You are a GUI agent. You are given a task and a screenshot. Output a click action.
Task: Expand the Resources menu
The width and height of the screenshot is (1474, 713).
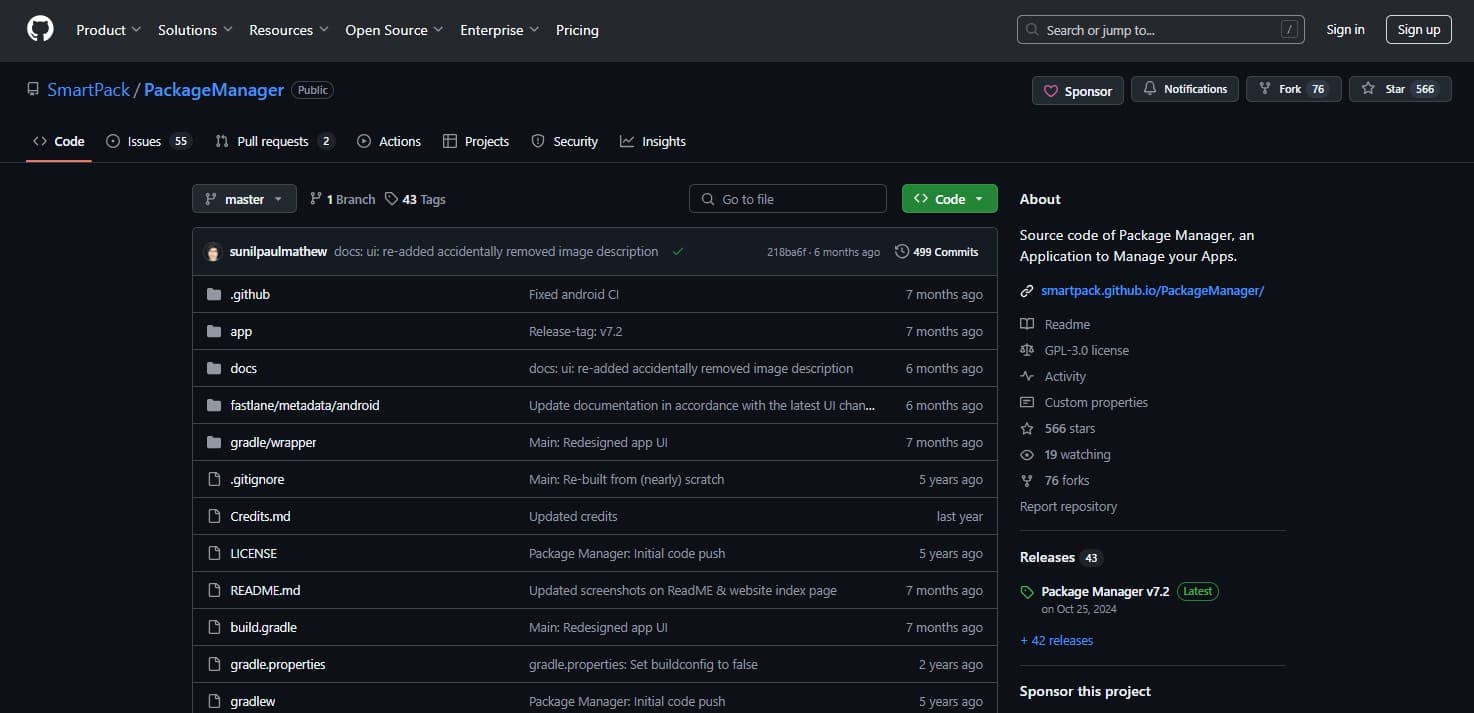click(x=288, y=30)
